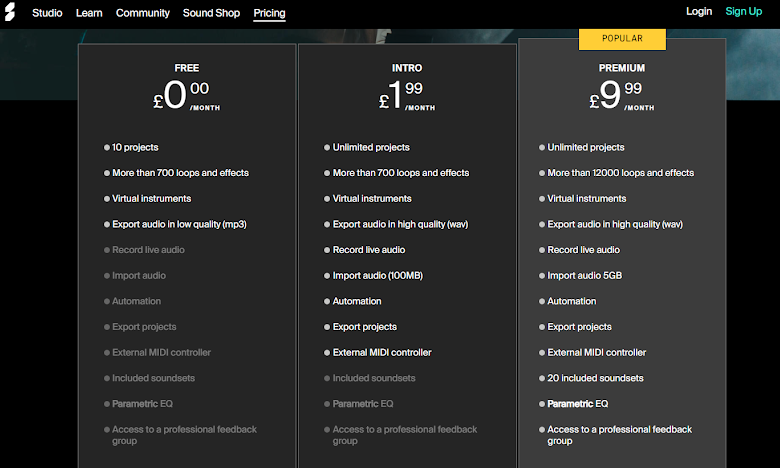Select the Pricing tab
Viewport: 780px width, 468px height.
tap(269, 13)
